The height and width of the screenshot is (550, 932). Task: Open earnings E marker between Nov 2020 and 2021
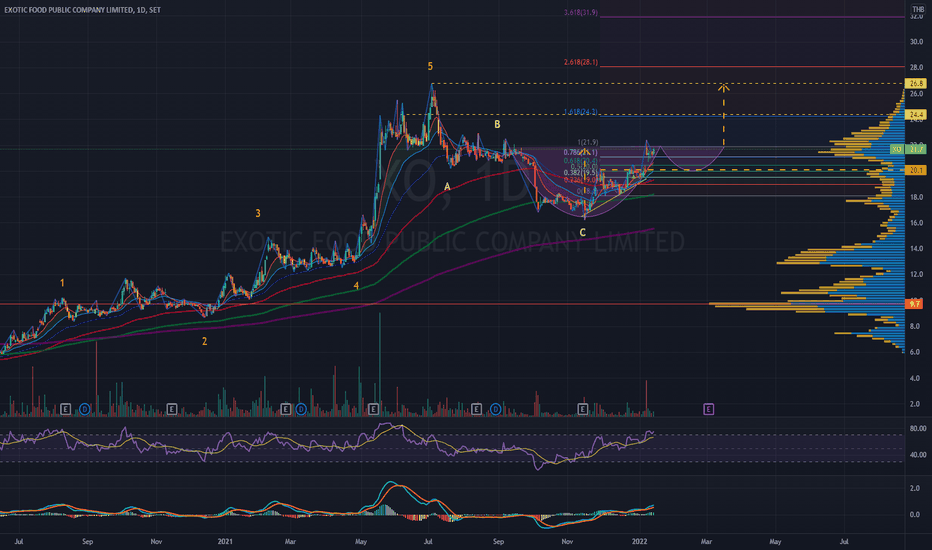tap(171, 409)
